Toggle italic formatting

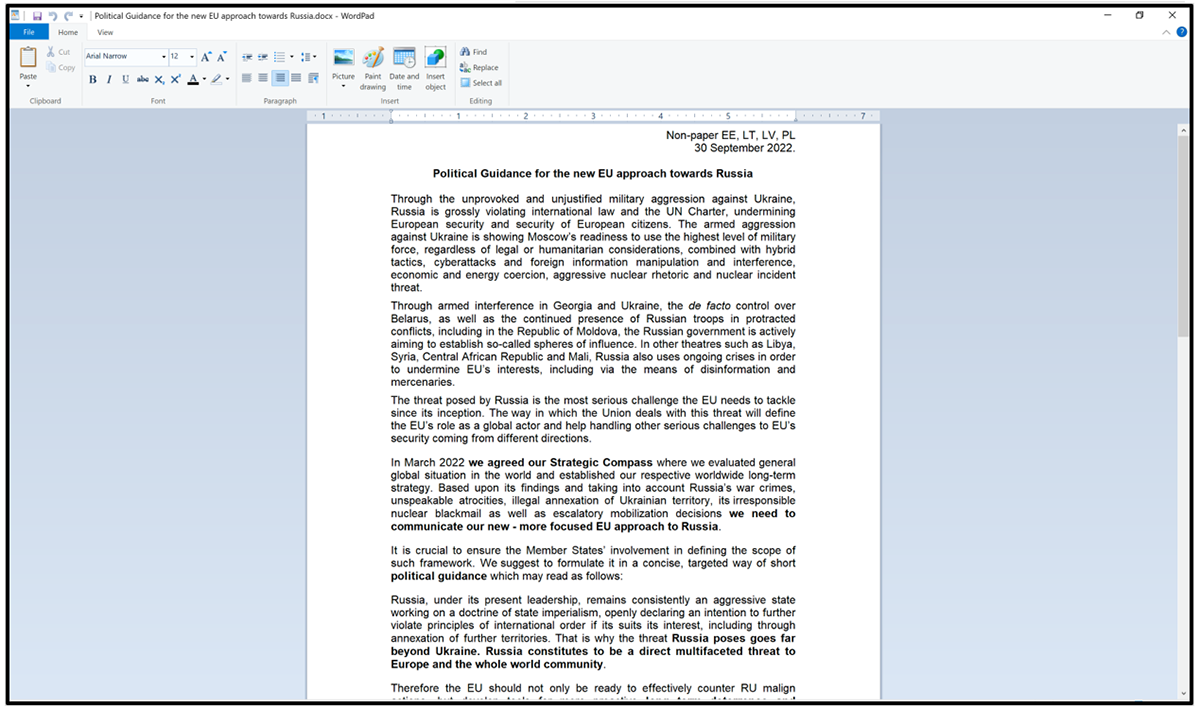[x=109, y=79]
